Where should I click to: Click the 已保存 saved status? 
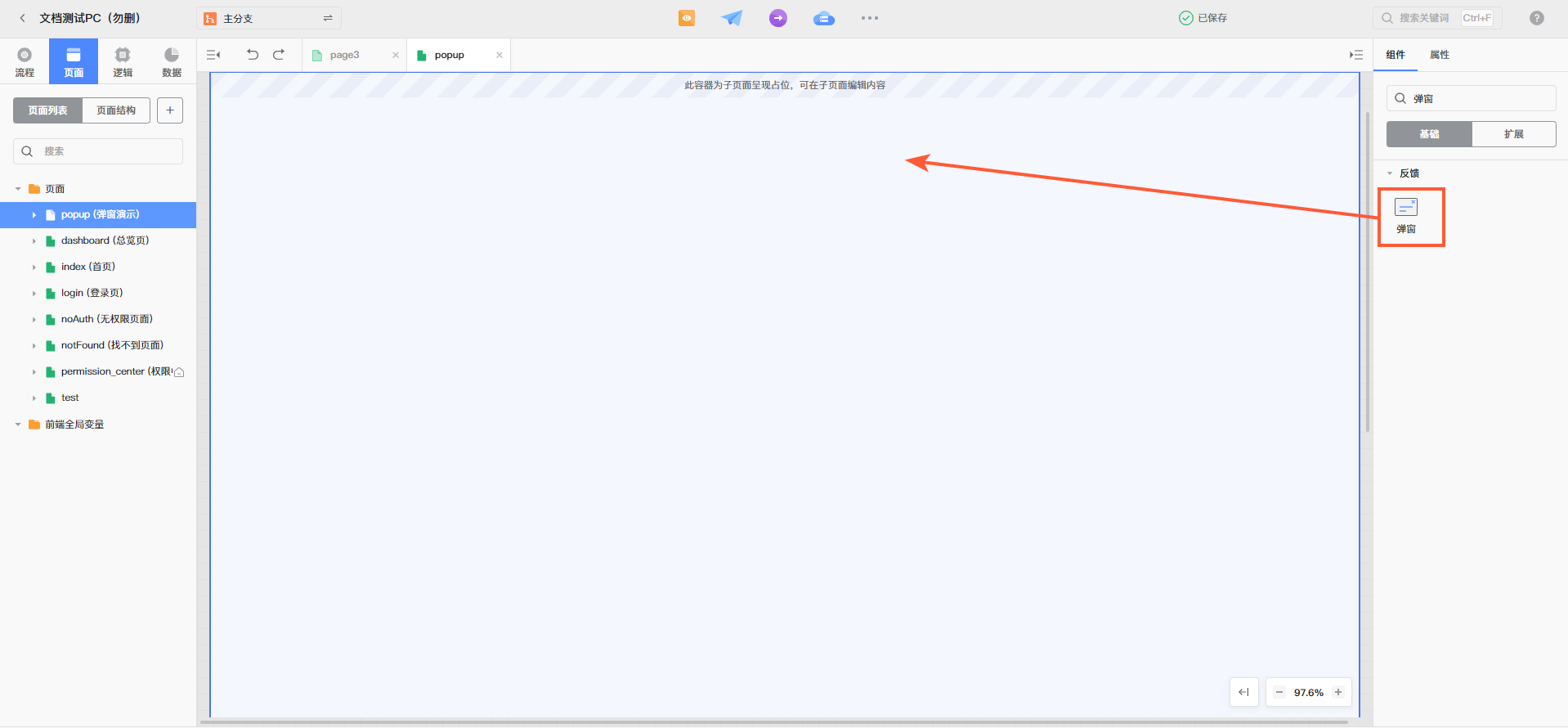[x=1203, y=18]
